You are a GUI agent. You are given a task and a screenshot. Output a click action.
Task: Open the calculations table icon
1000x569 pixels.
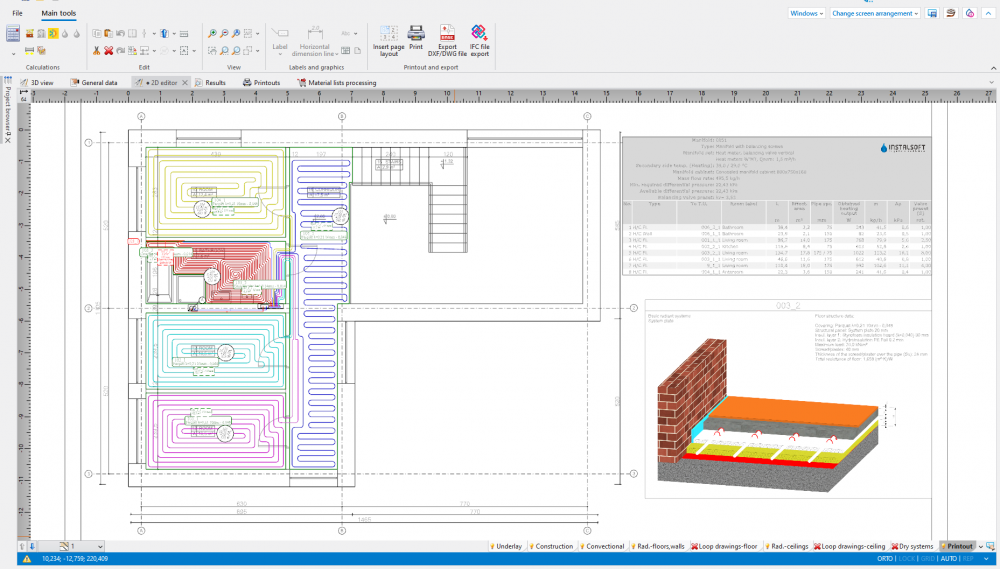click(x=13, y=34)
